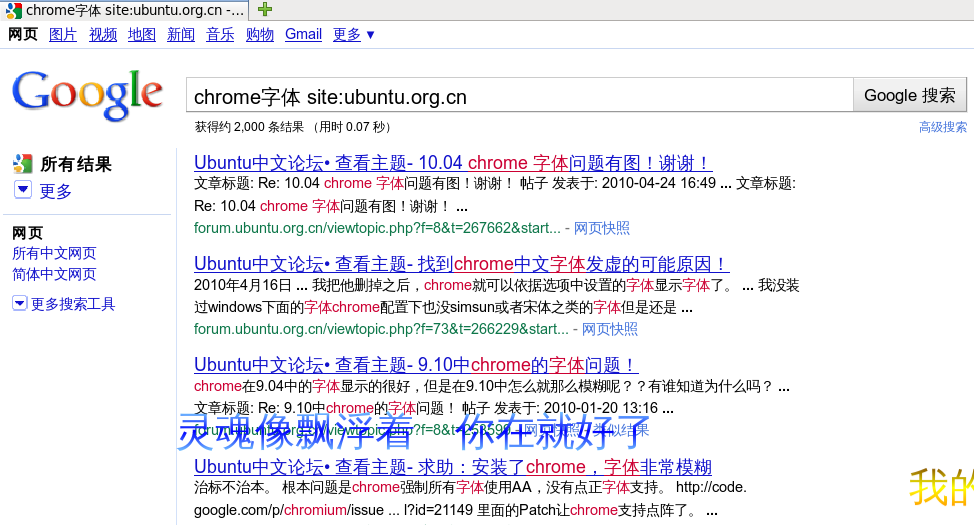Select 所有中文网页 filter link
Image resolution: width=974 pixels, height=525 pixels.
pos(55,253)
